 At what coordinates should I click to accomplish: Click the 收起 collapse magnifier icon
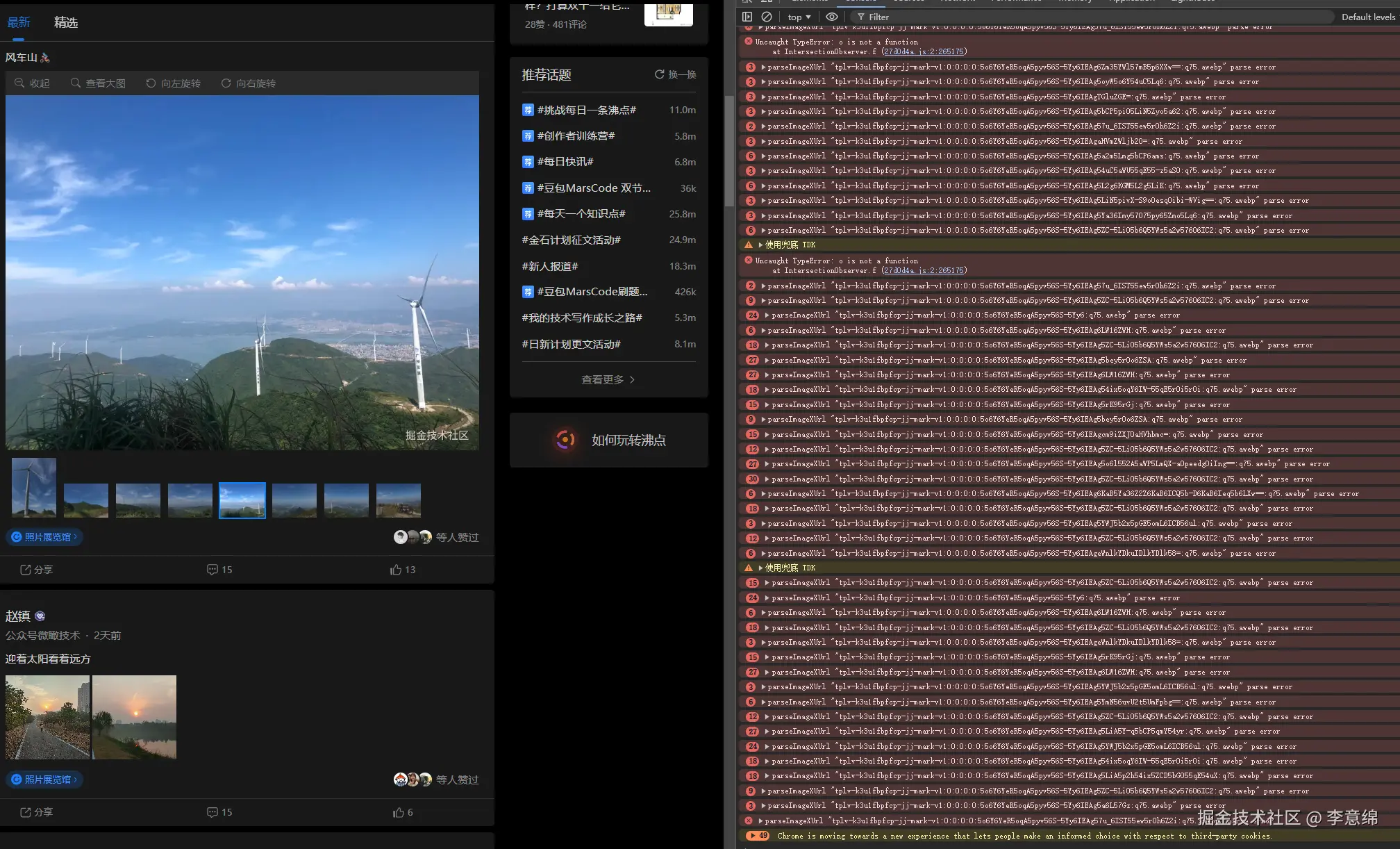click(x=19, y=83)
